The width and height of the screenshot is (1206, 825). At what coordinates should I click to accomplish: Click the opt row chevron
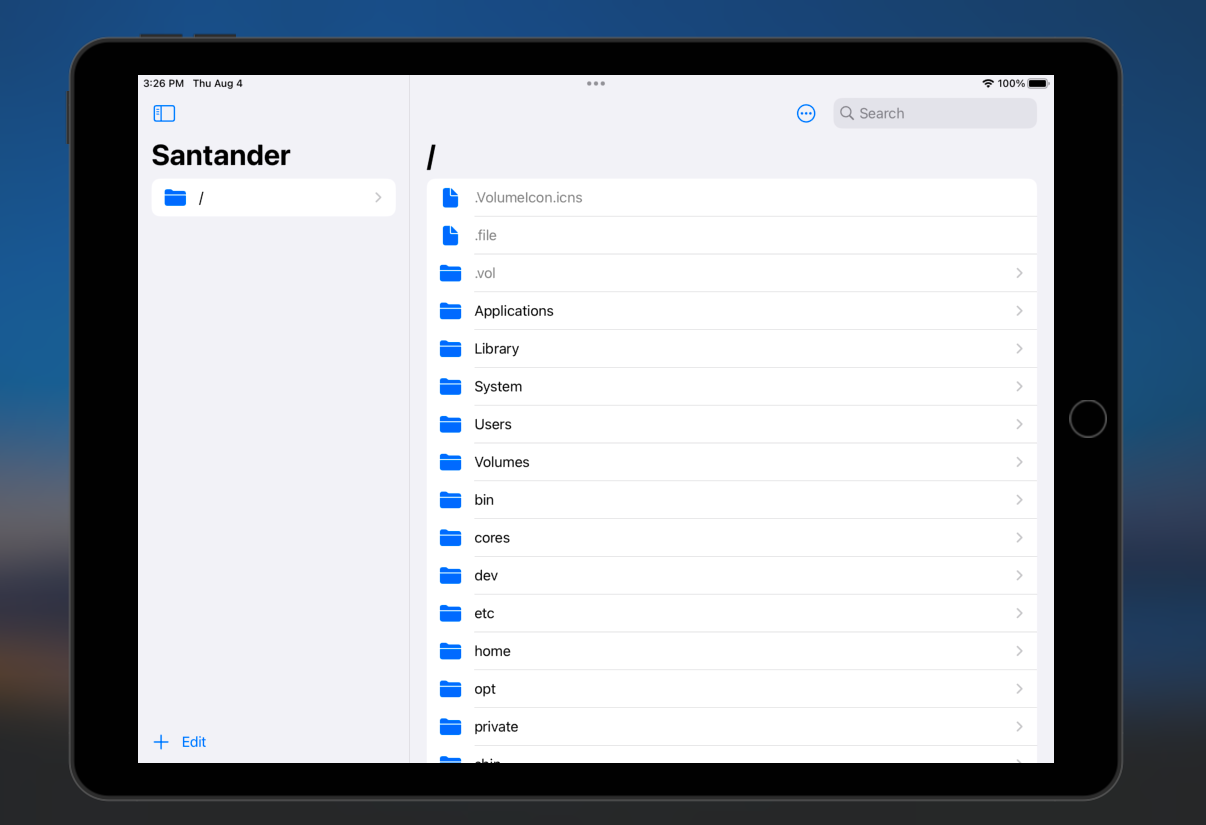1019,689
